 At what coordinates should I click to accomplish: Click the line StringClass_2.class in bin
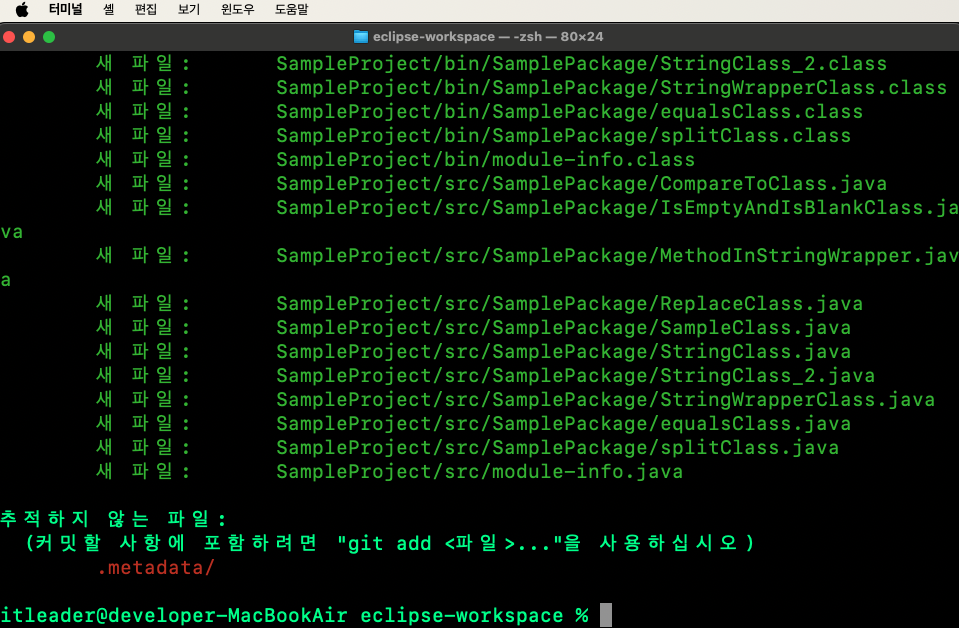click(x=582, y=64)
